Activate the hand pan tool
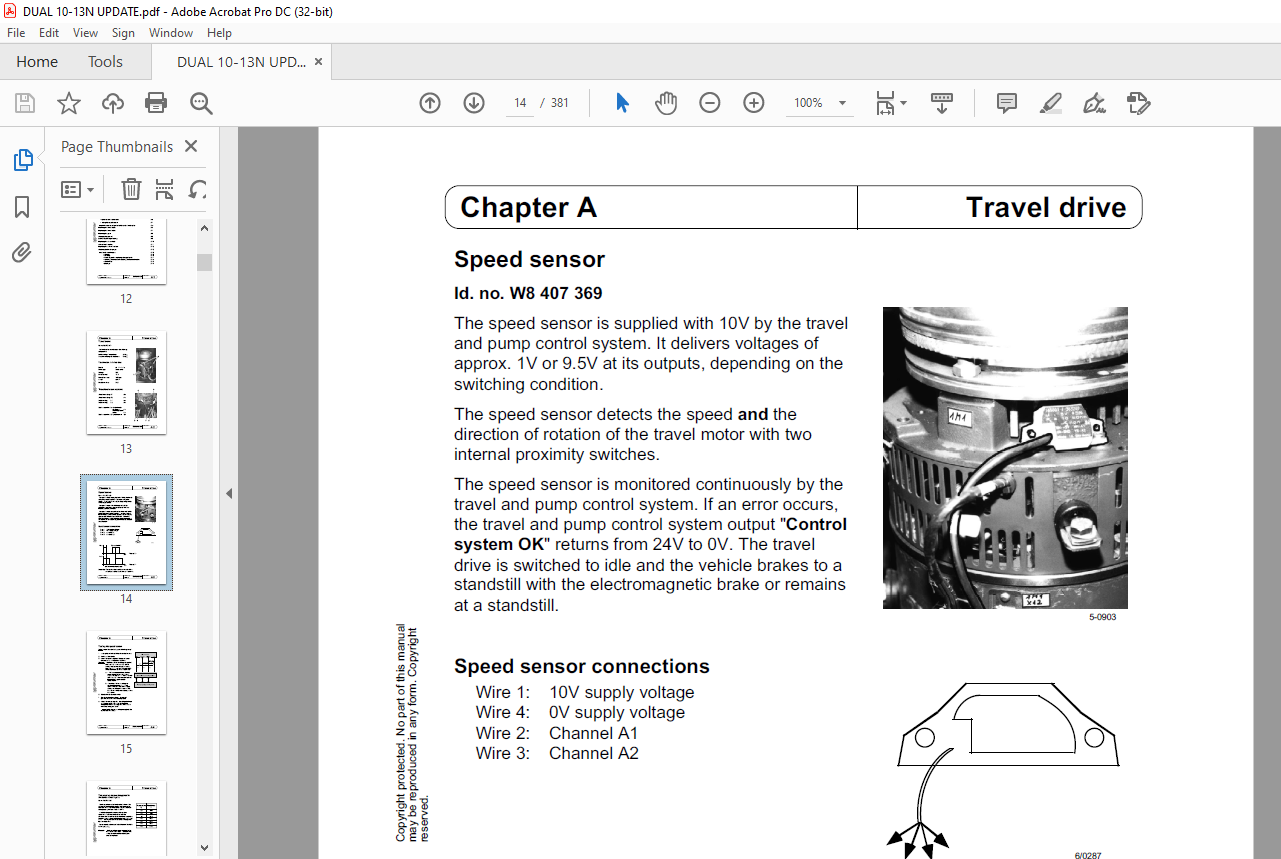 tap(666, 103)
